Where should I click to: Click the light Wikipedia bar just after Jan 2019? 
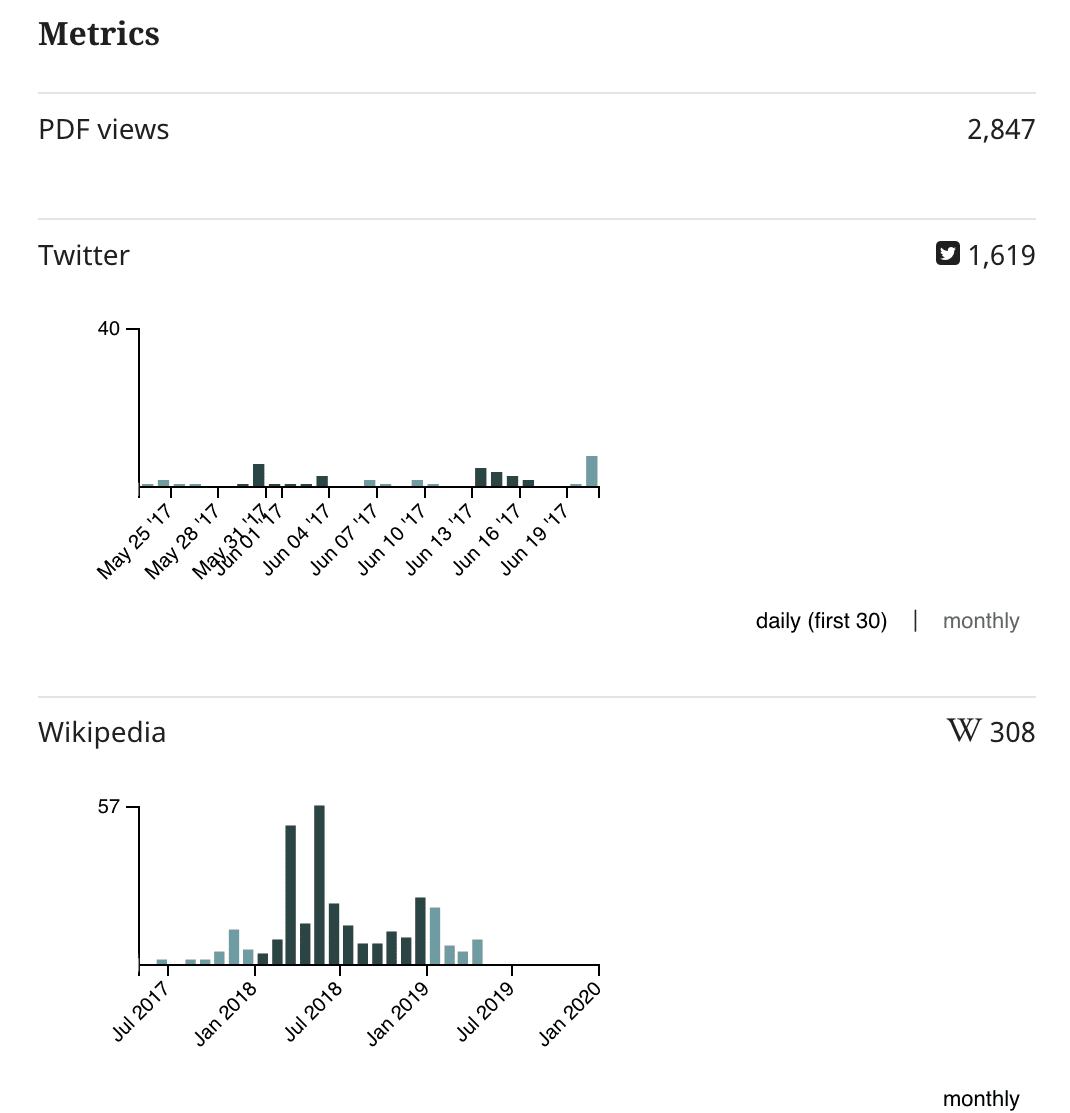[435, 936]
